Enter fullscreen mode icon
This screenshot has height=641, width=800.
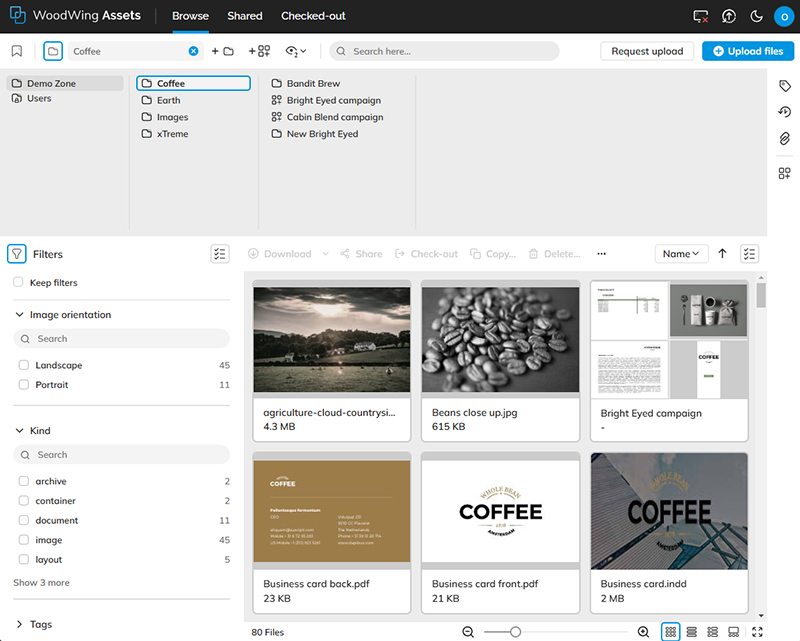tap(758, 632)
